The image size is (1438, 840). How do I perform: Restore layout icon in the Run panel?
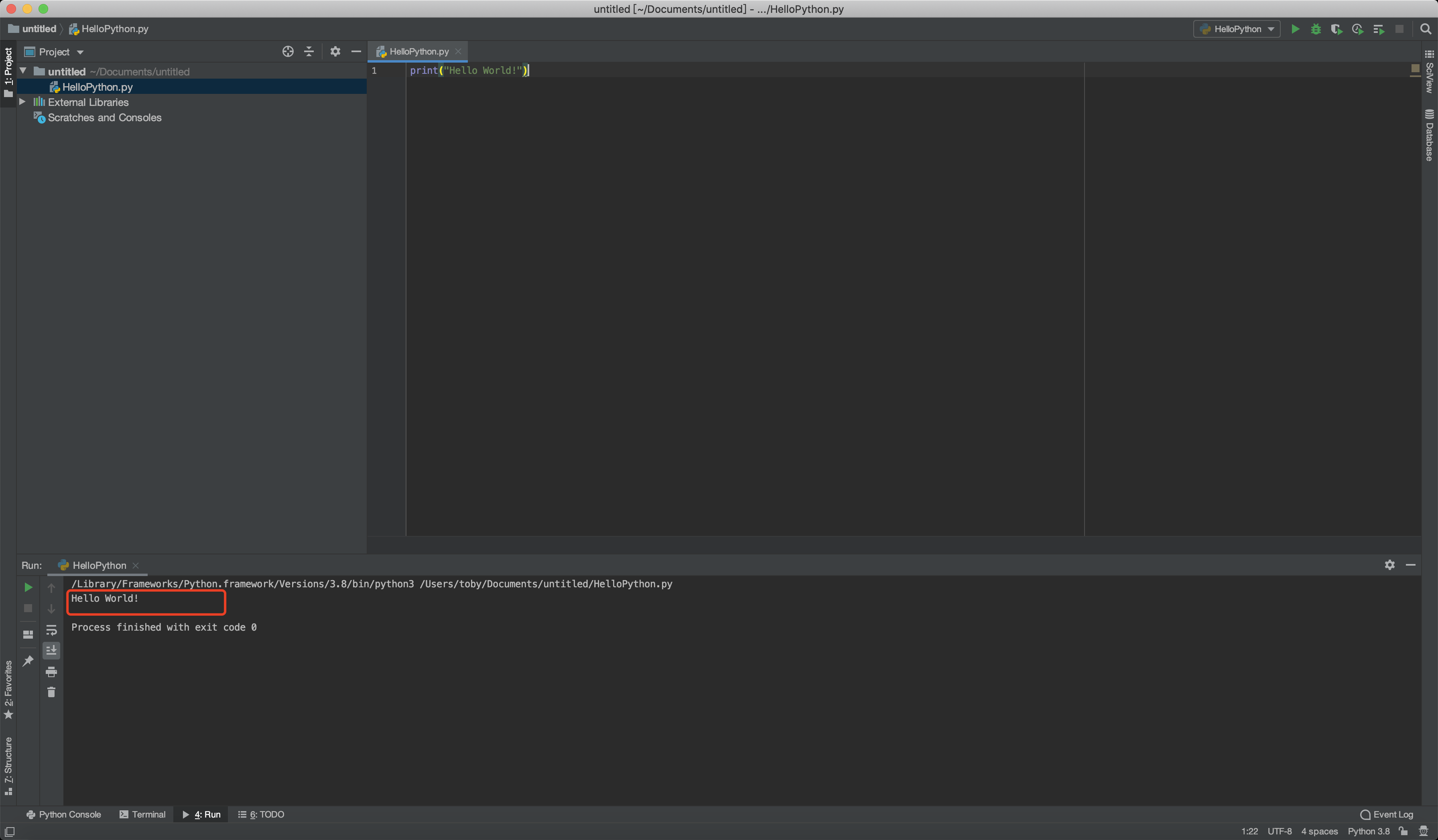coord(28,634)
